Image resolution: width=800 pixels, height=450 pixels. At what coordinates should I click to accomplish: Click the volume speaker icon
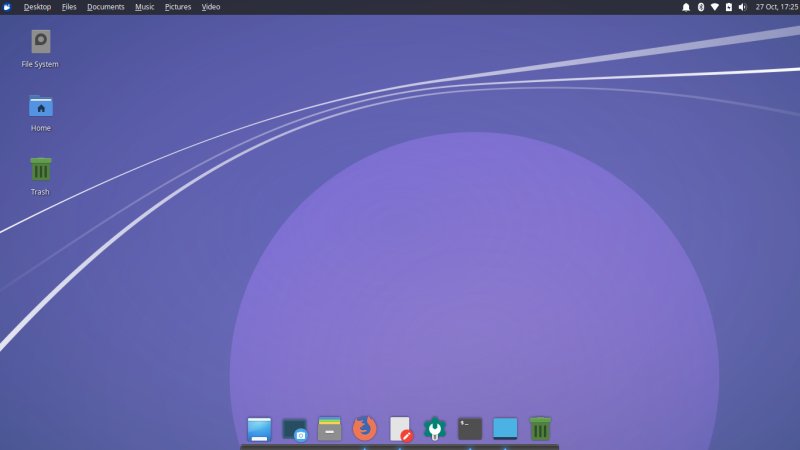click(742, 7)
